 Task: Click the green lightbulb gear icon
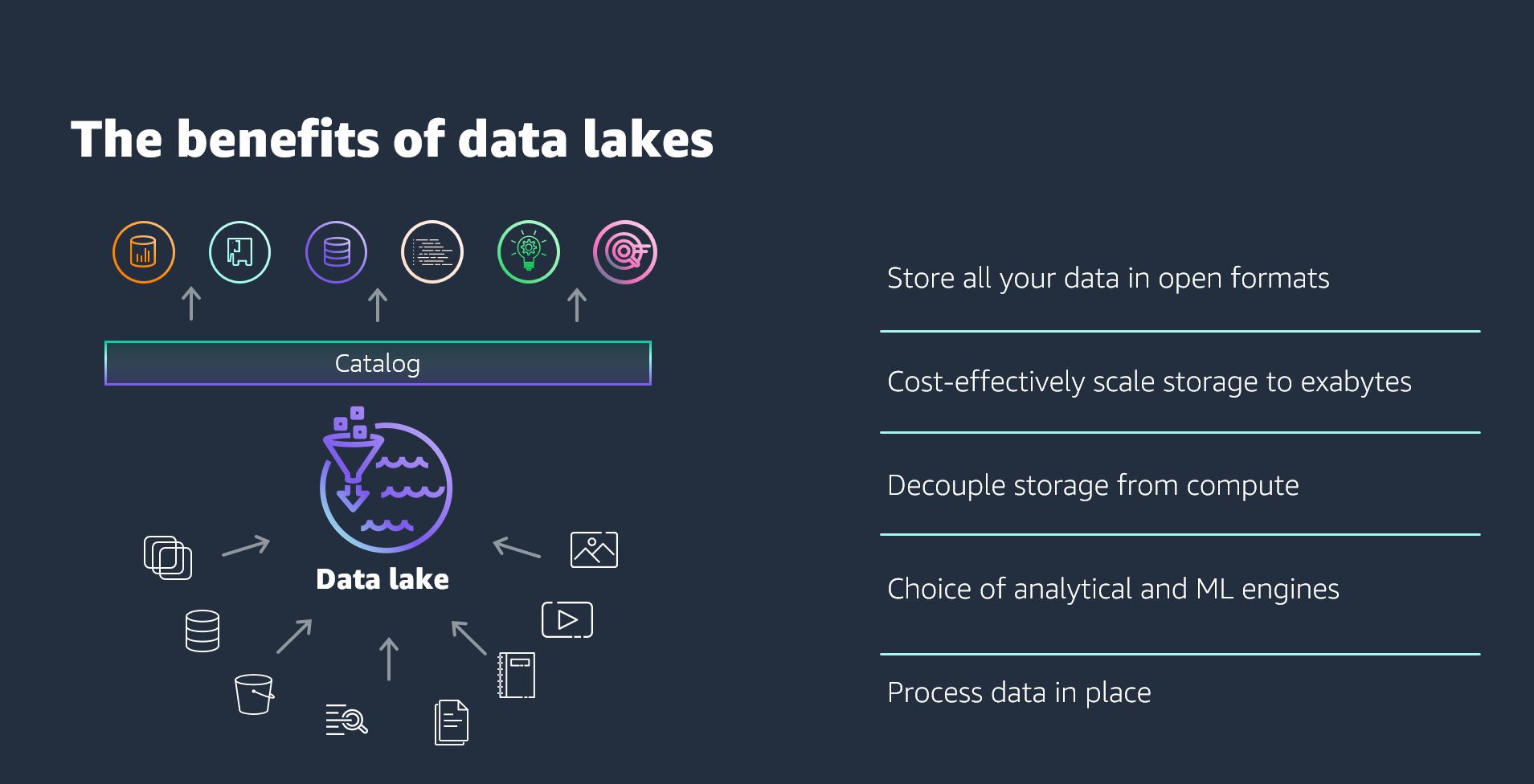529,252
